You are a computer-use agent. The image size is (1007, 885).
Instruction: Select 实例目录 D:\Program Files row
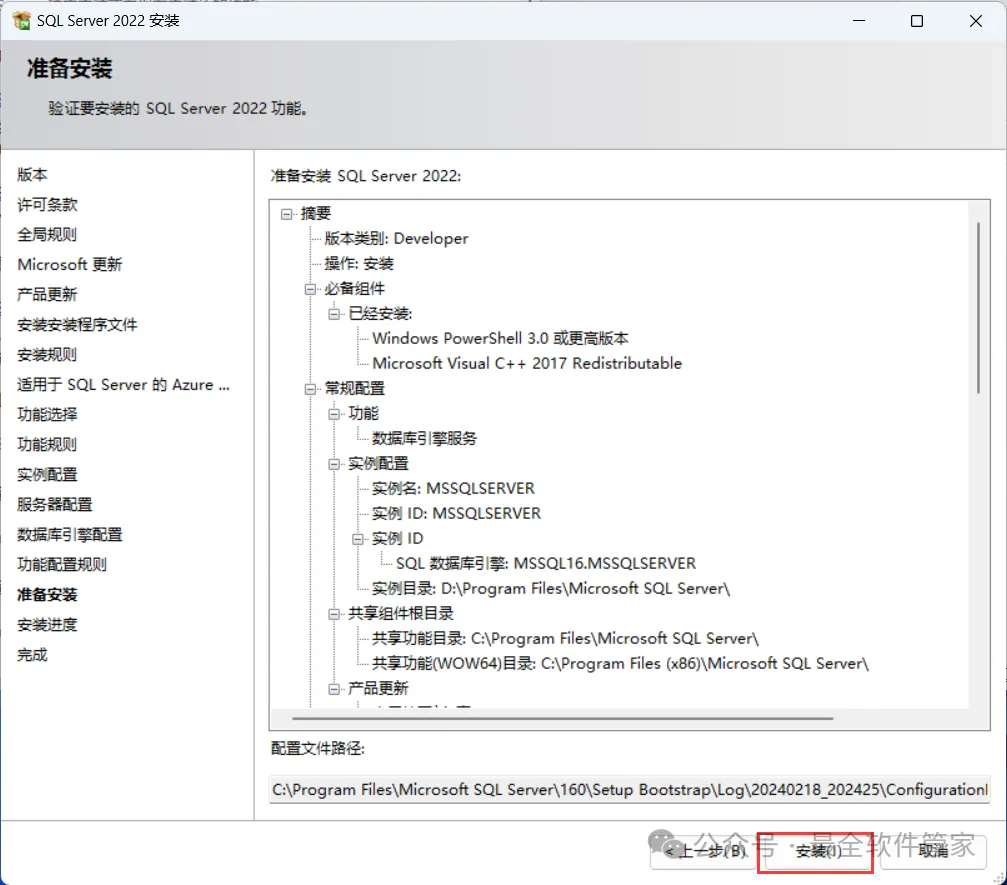click(x=551, y=590)
